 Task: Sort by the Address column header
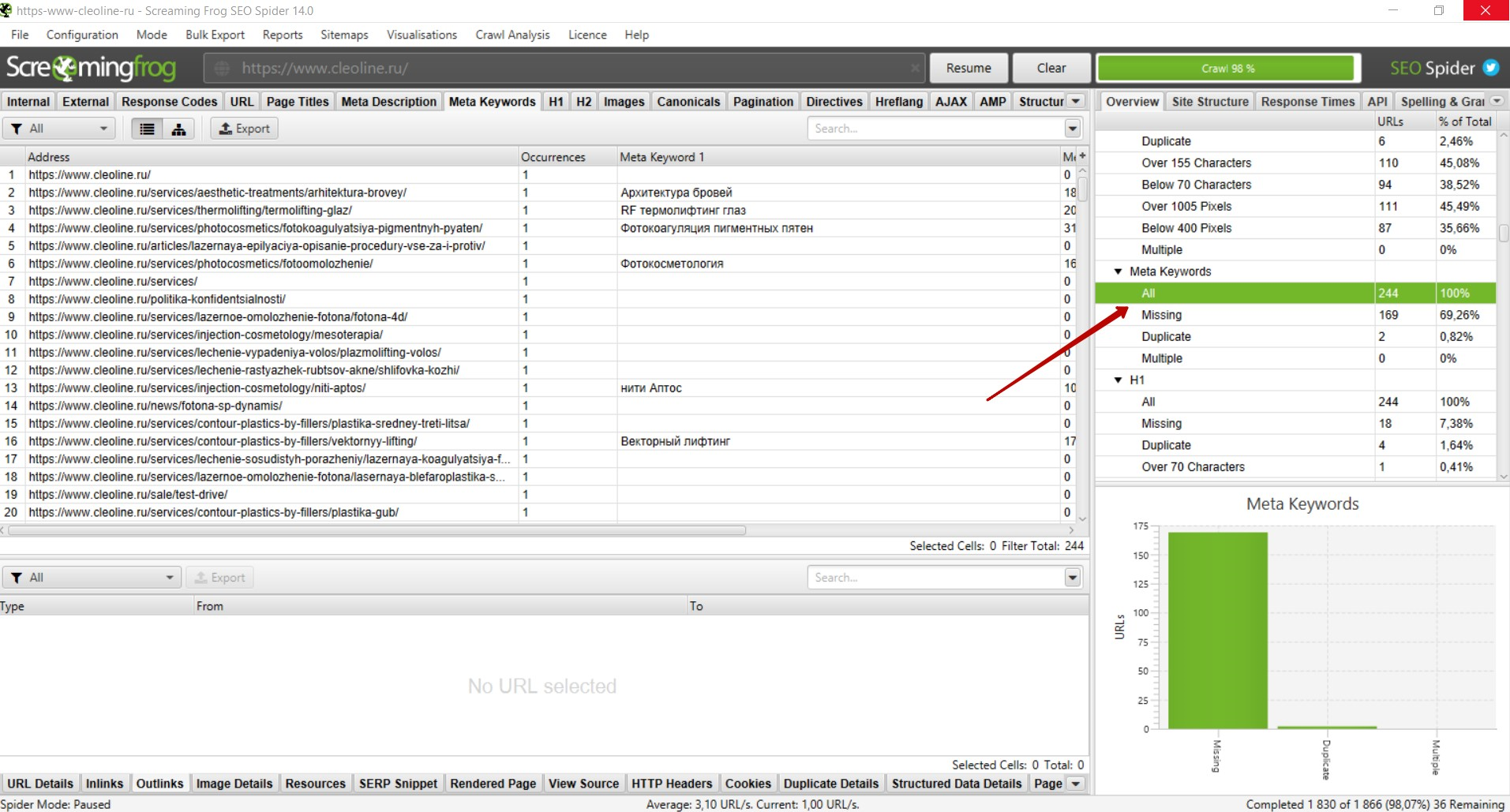coord(272,157)
